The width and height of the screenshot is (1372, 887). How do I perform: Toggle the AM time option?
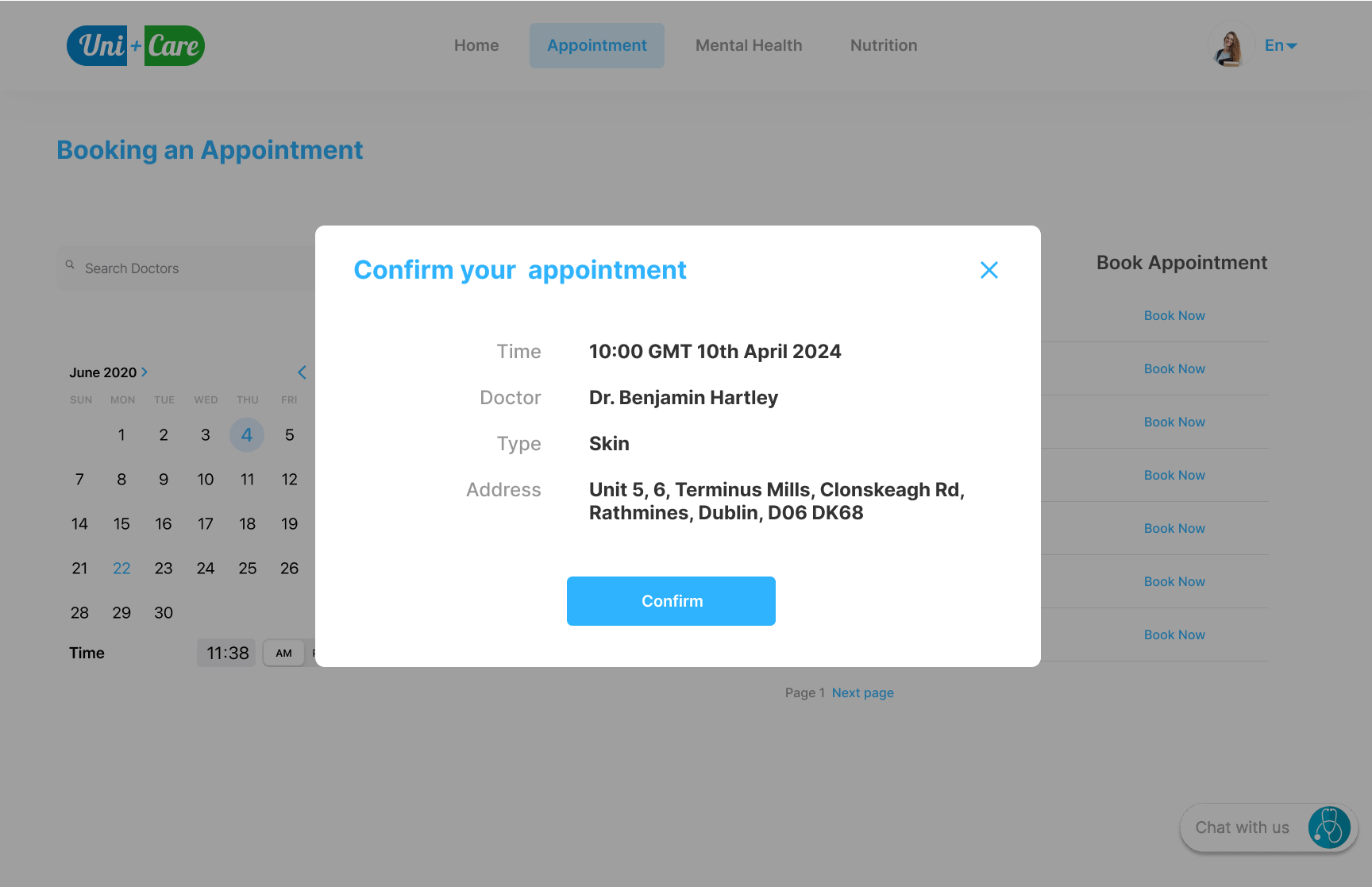[x=284, y=653]
